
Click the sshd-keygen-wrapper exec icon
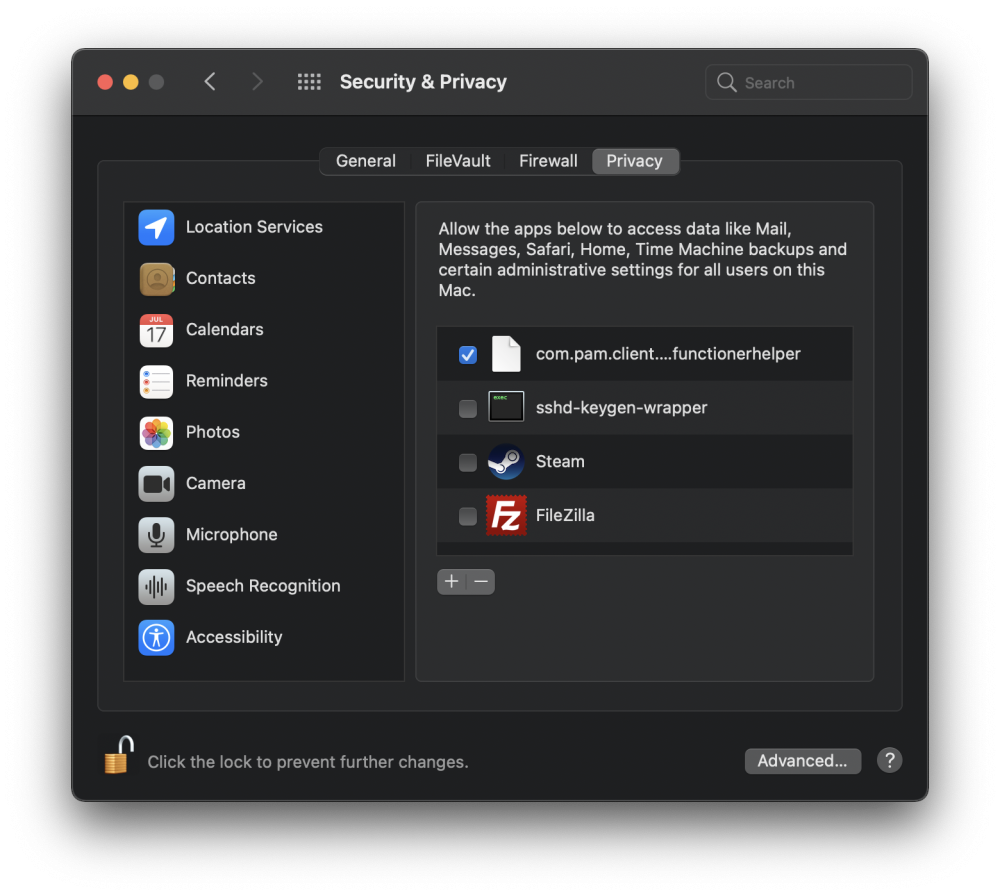coord(506,407)
